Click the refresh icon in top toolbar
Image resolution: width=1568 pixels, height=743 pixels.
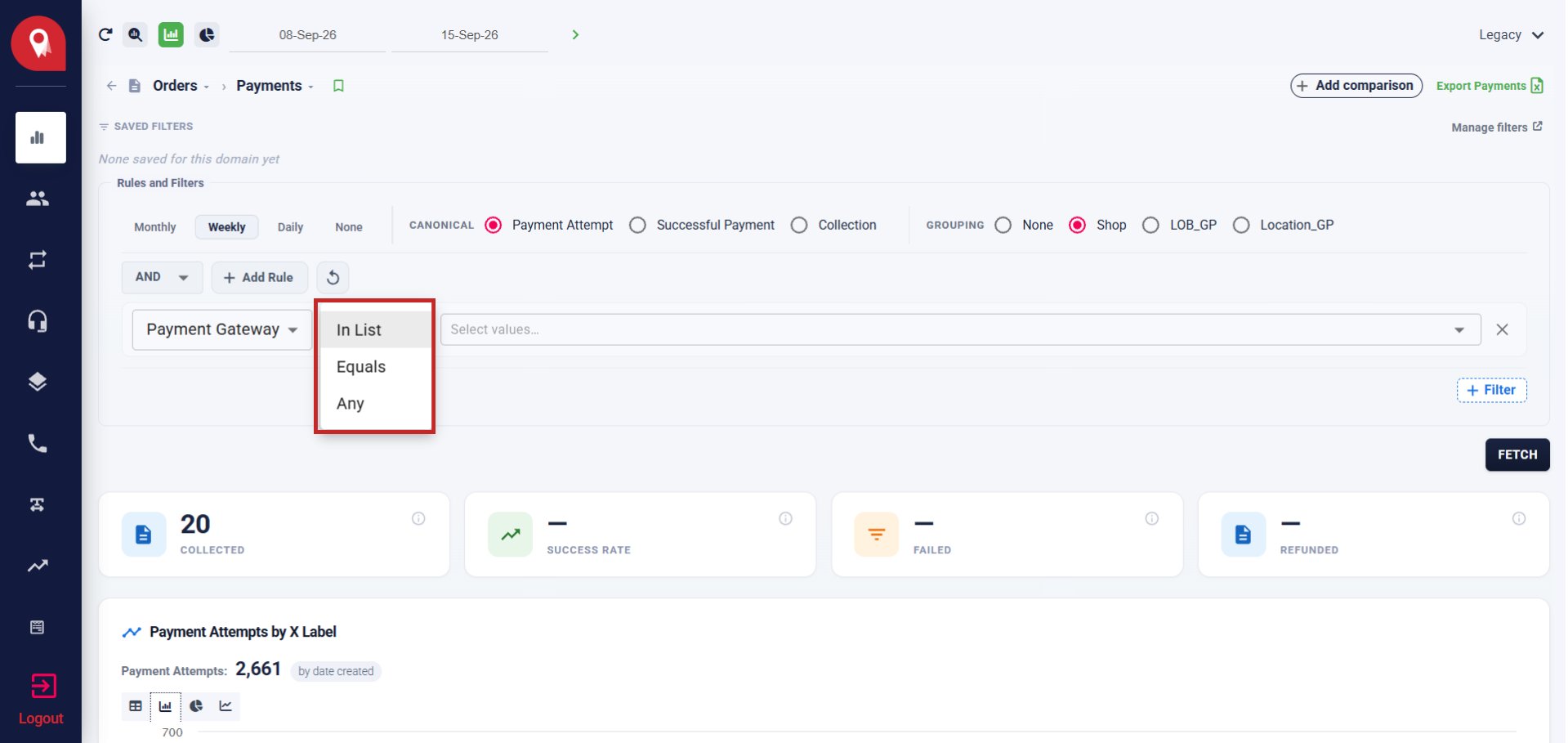click(105, 34)
